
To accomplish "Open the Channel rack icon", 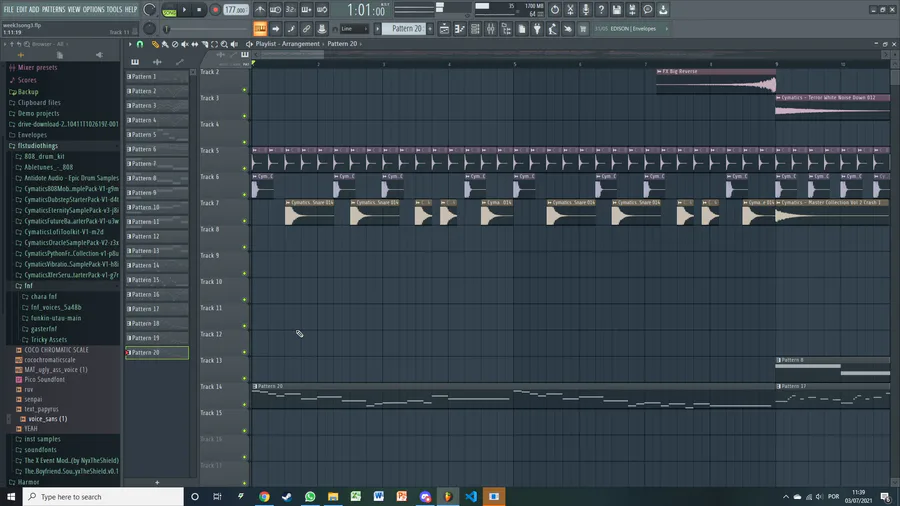I will coord(475,29).
